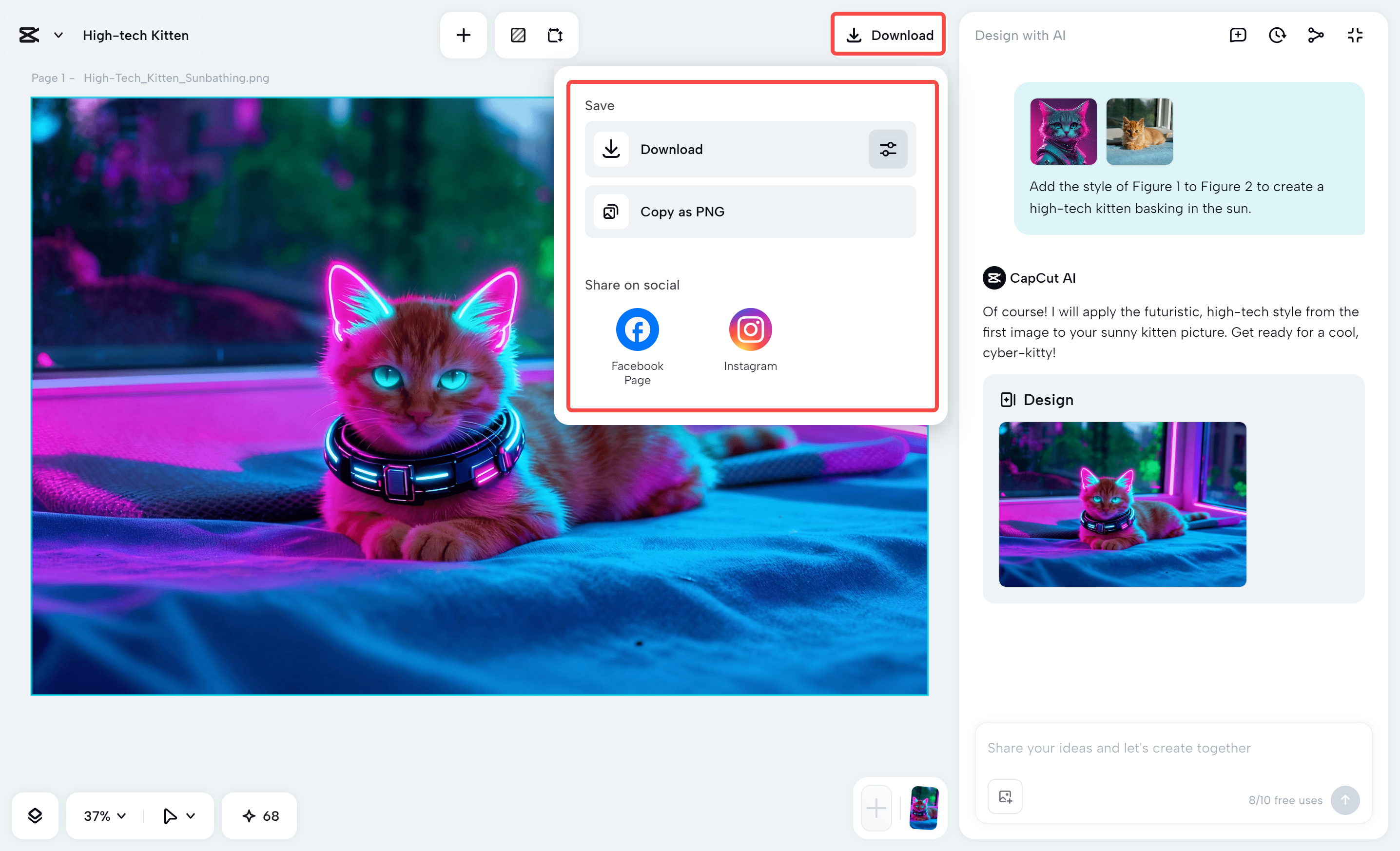Click the share nodes icon in AI panel
Viewport: 1400px width, 851px height.
[x=1316, y=35]
